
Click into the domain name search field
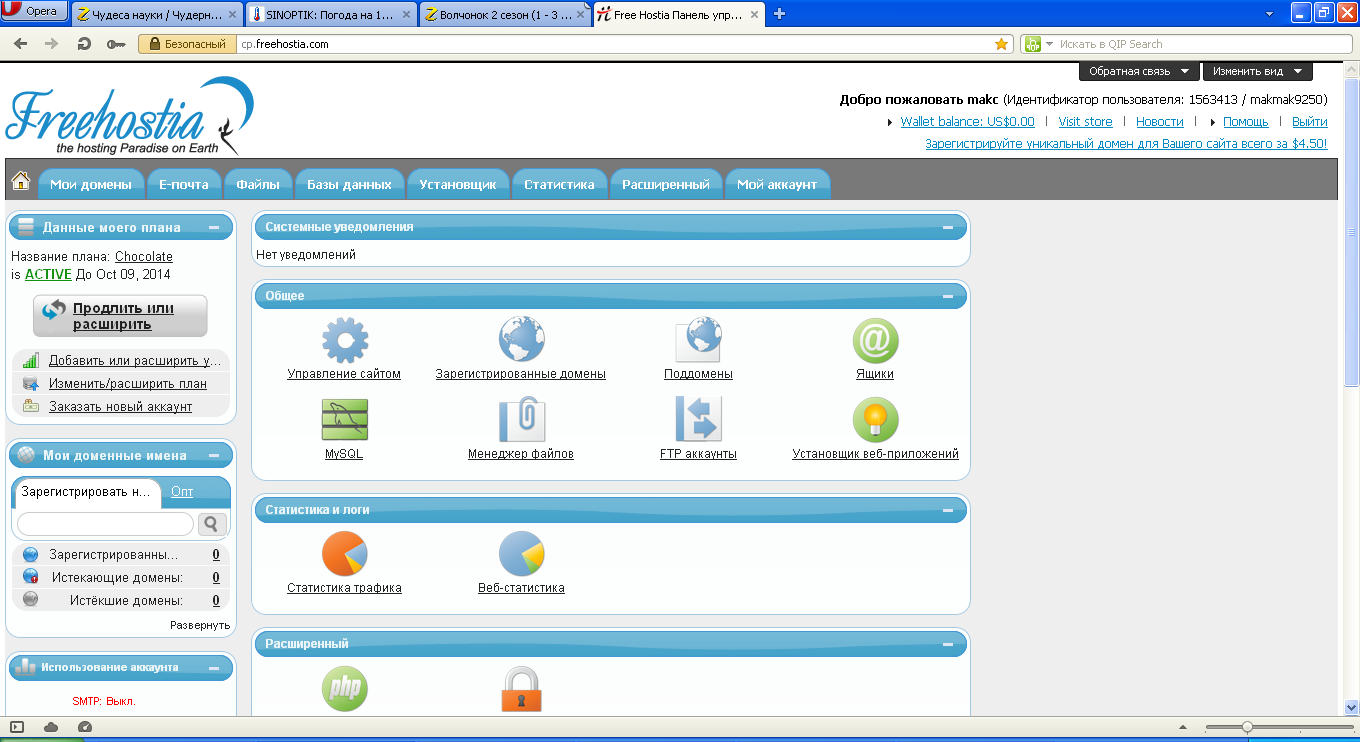pos(105,524)
